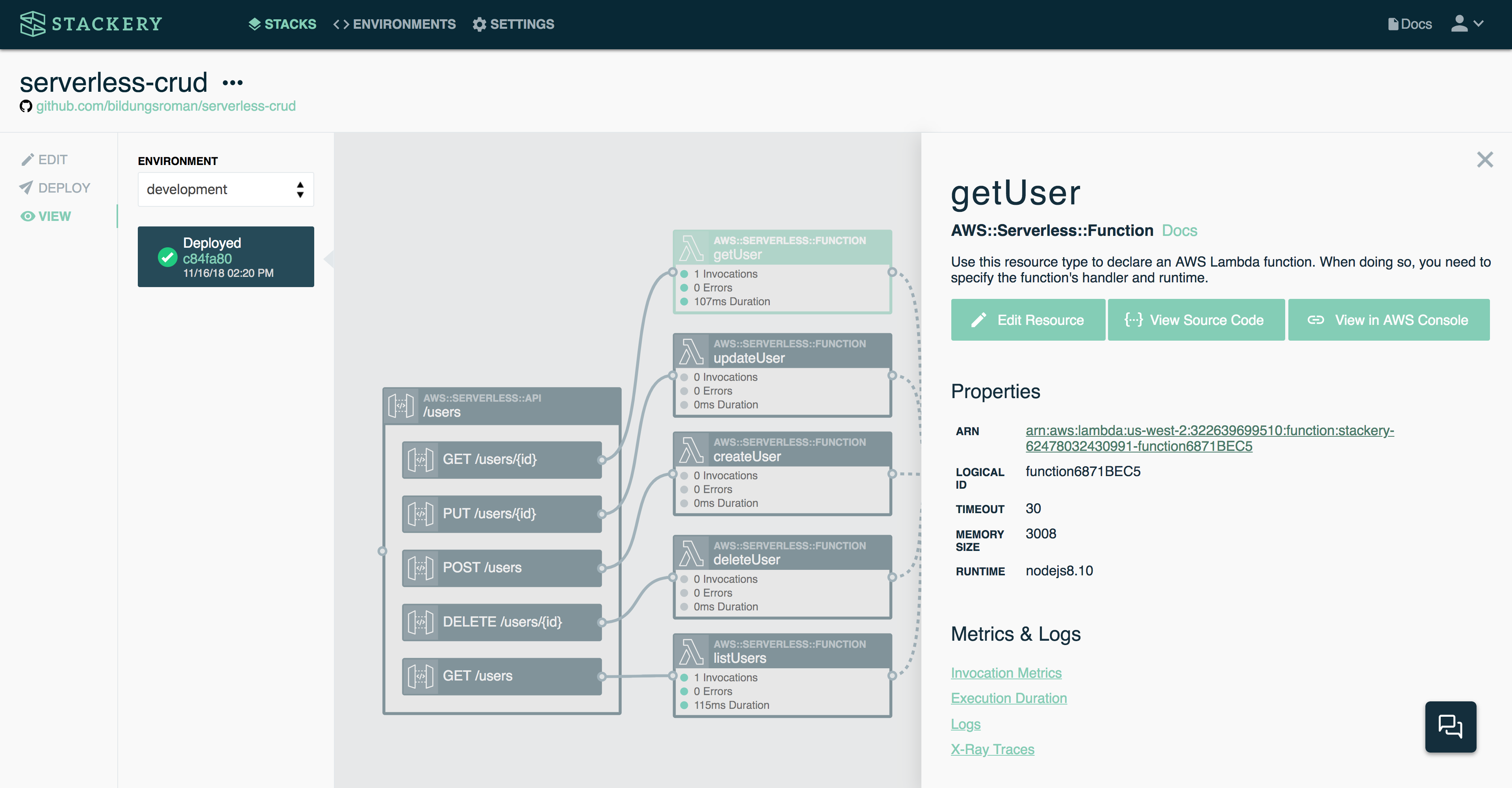Click the GET /users/{id} route icon
The width and height of the screenshot is (1512, 788).
pos(421,460)
